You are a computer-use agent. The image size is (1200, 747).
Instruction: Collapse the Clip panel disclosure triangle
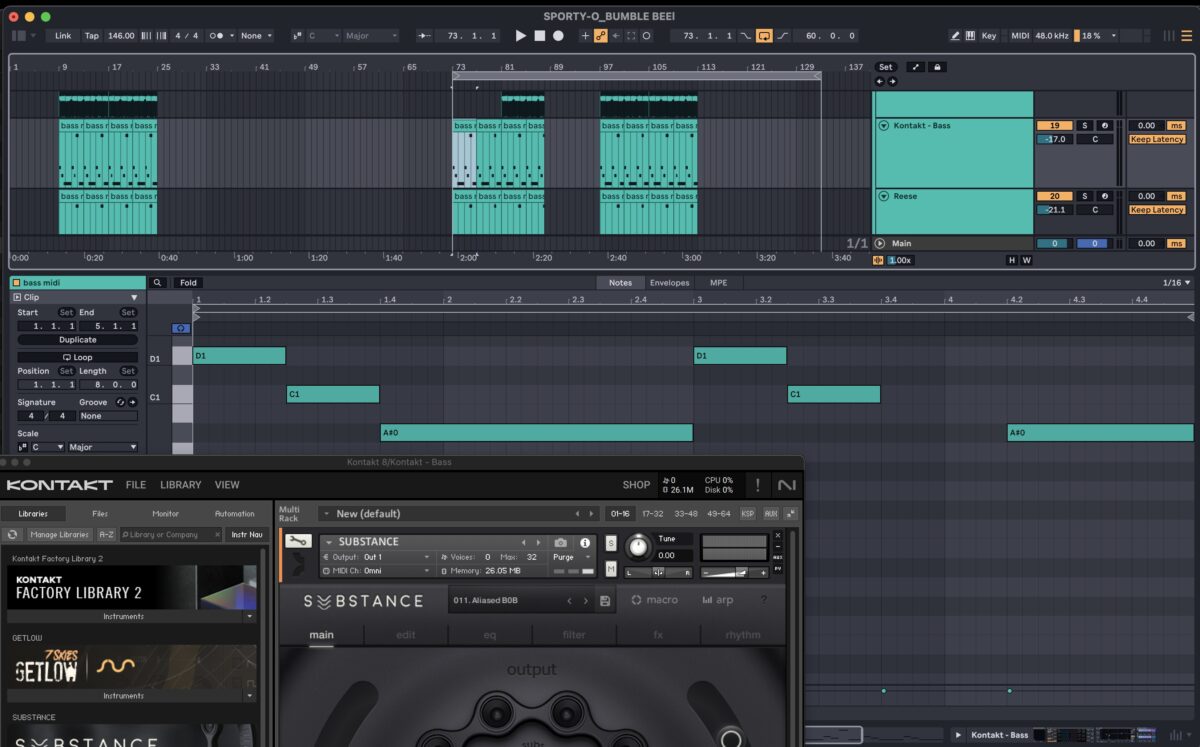(x=134, y=298)
